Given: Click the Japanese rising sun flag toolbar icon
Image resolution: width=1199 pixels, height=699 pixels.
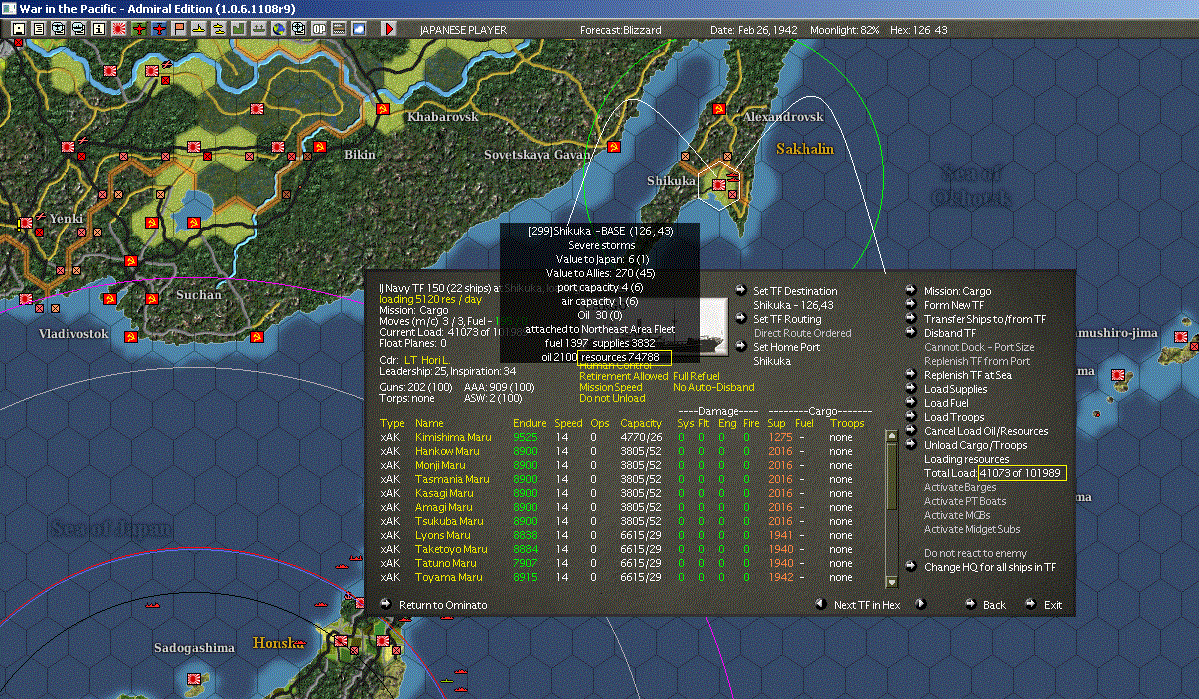Looking at the screenshot, I should 119,29.
